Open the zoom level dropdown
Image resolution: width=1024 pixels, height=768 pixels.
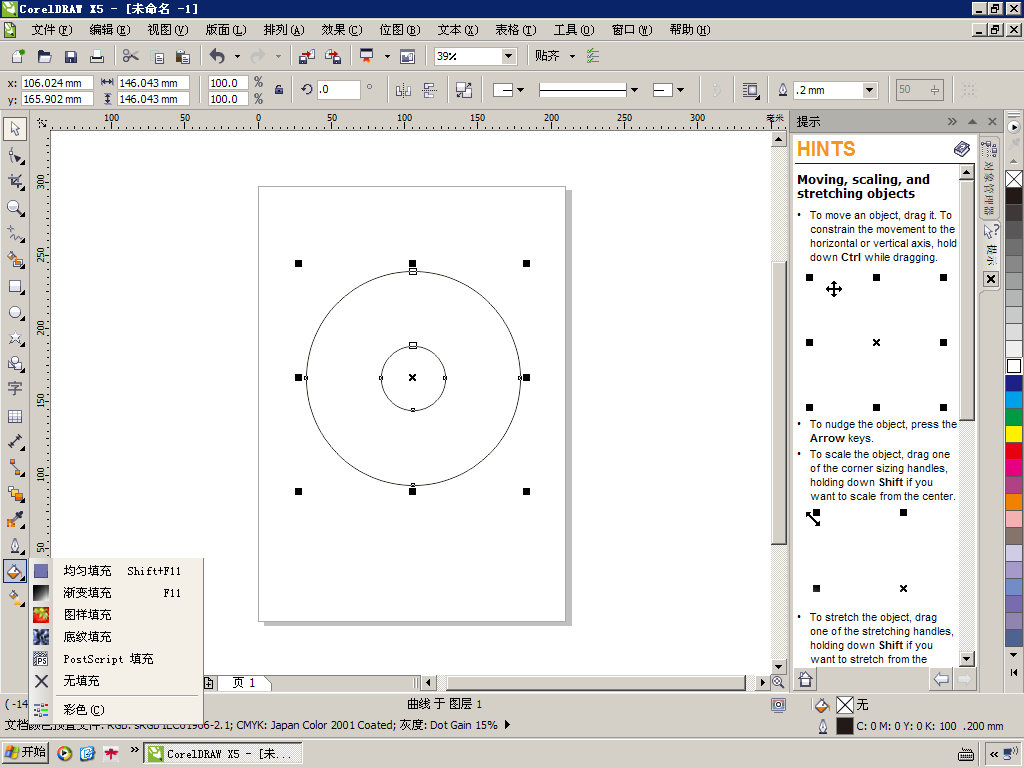click(508, 56)
